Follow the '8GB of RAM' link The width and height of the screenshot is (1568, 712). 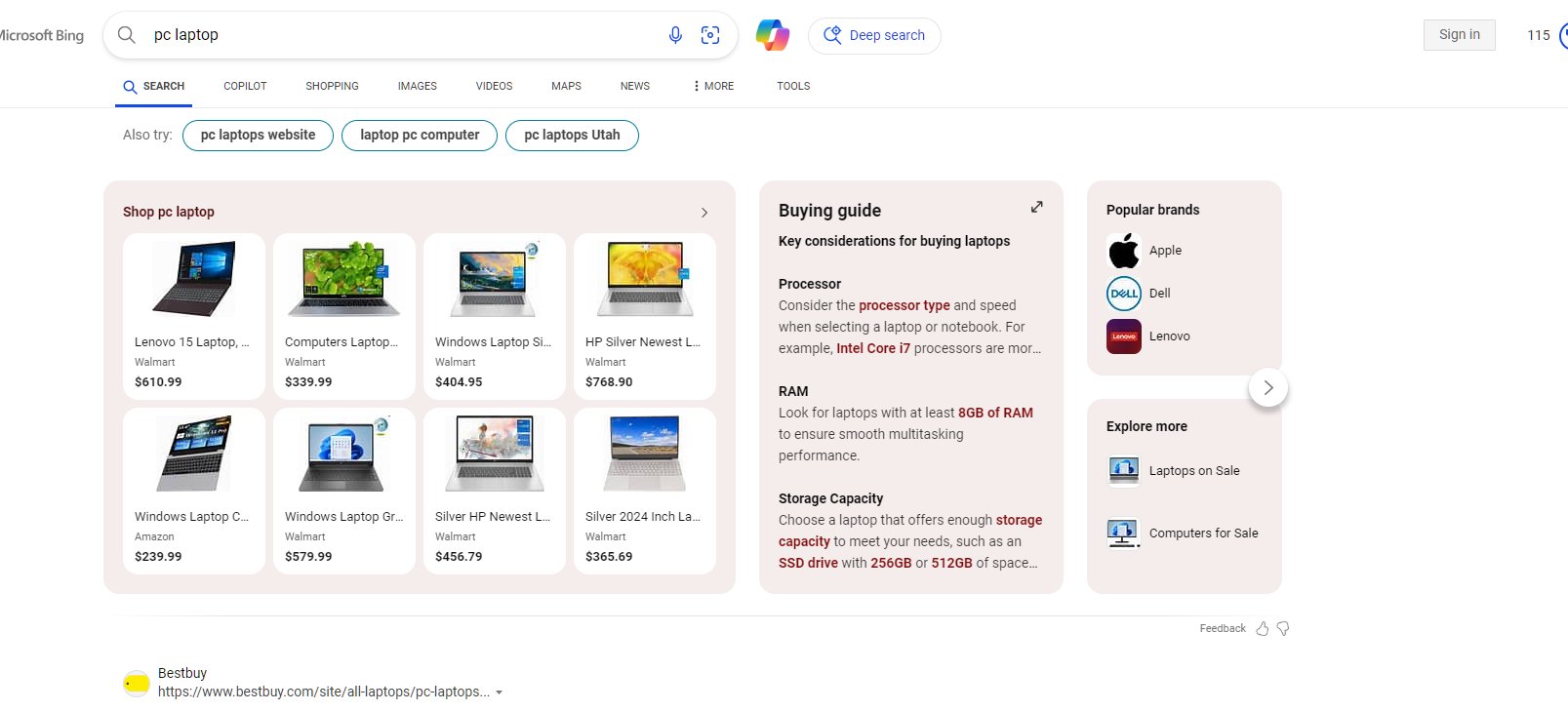pyautogui.click(x=995, y=413)
